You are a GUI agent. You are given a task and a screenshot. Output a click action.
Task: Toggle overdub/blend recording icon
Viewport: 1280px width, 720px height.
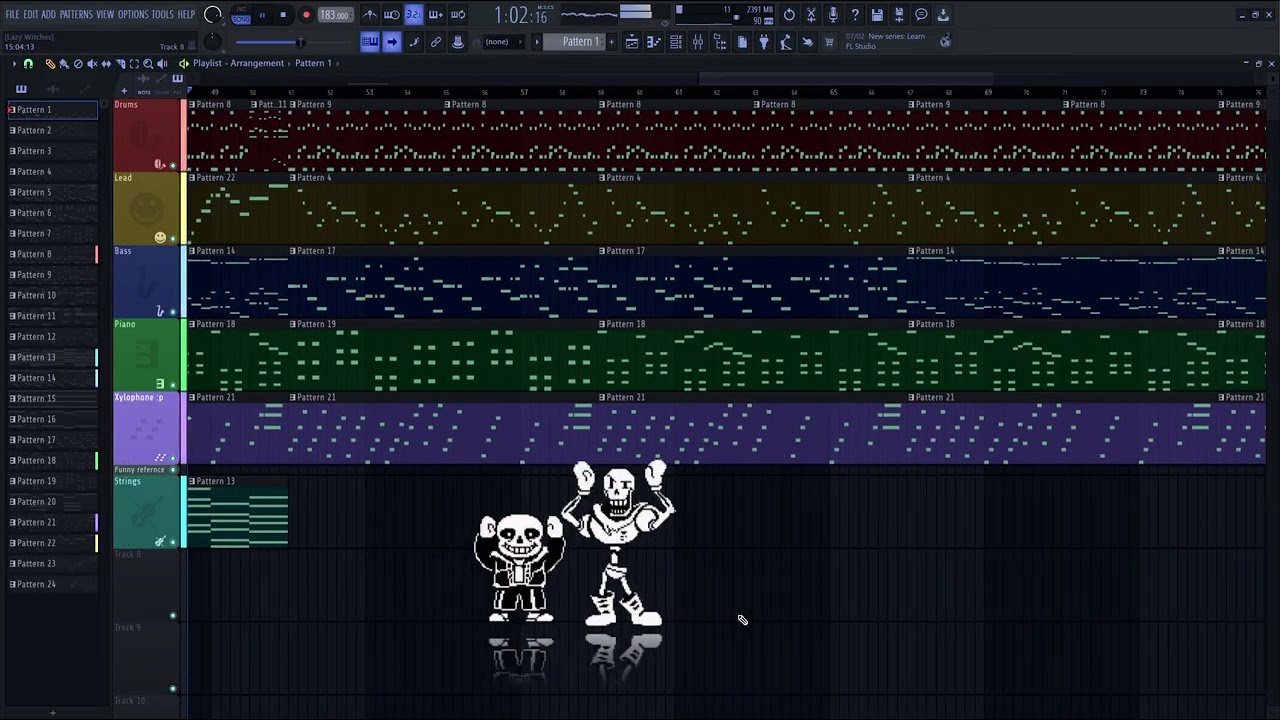tap(435, 15)
